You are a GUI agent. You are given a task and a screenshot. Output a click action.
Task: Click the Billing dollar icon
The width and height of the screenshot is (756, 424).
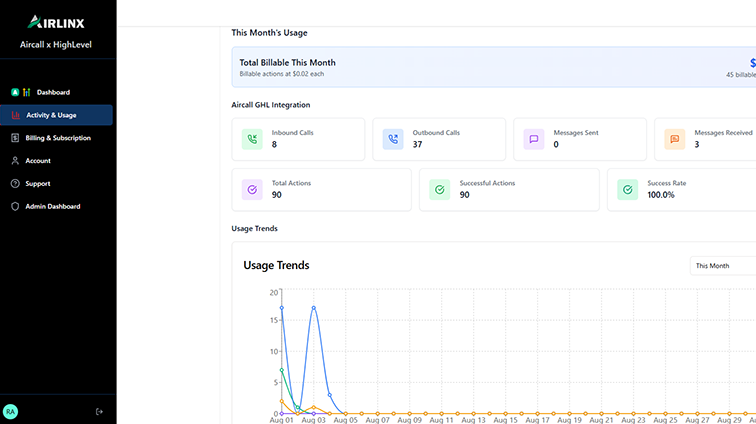click(15, 138)
